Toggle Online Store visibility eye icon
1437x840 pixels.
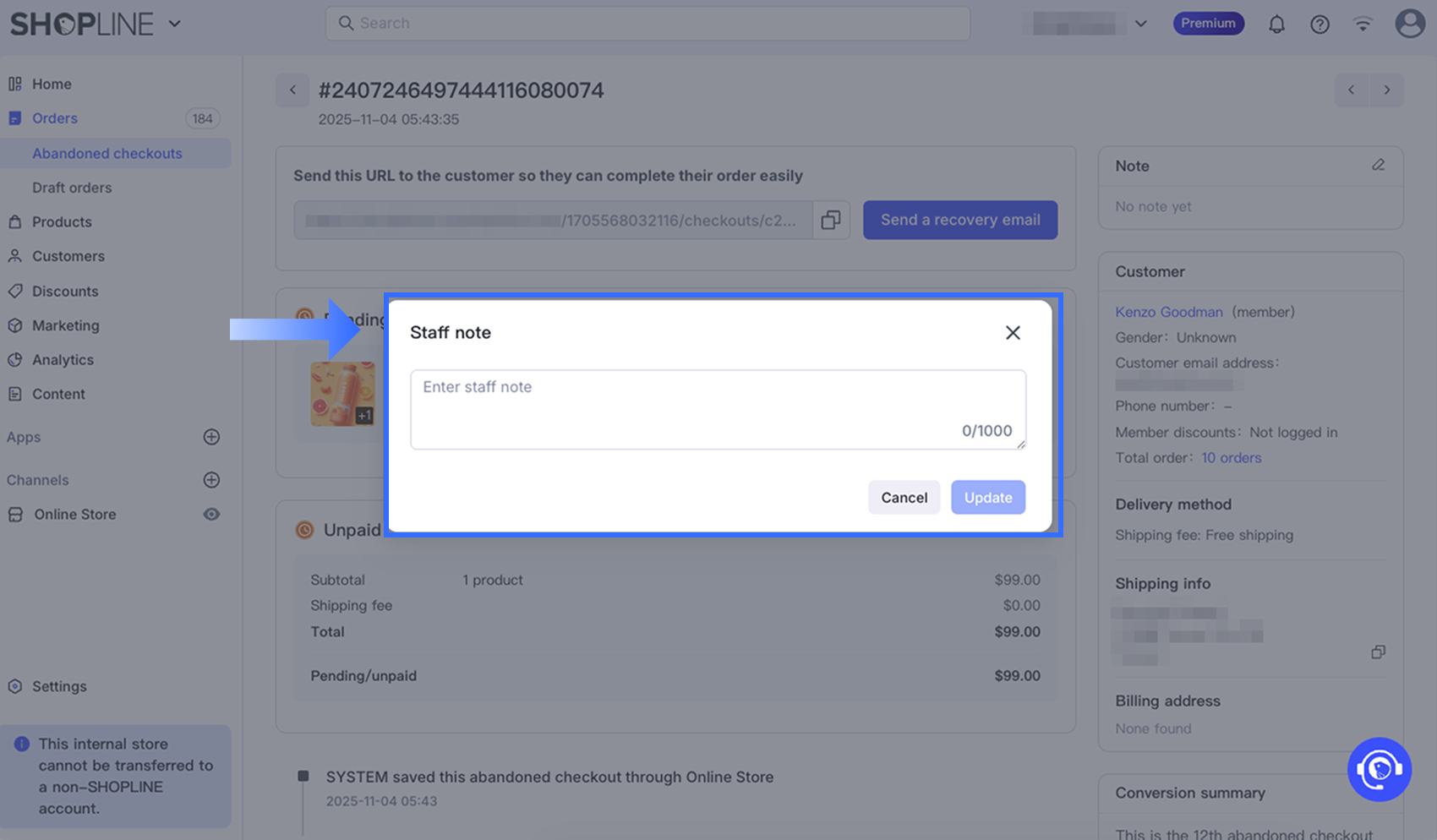[x=211, y=514]
